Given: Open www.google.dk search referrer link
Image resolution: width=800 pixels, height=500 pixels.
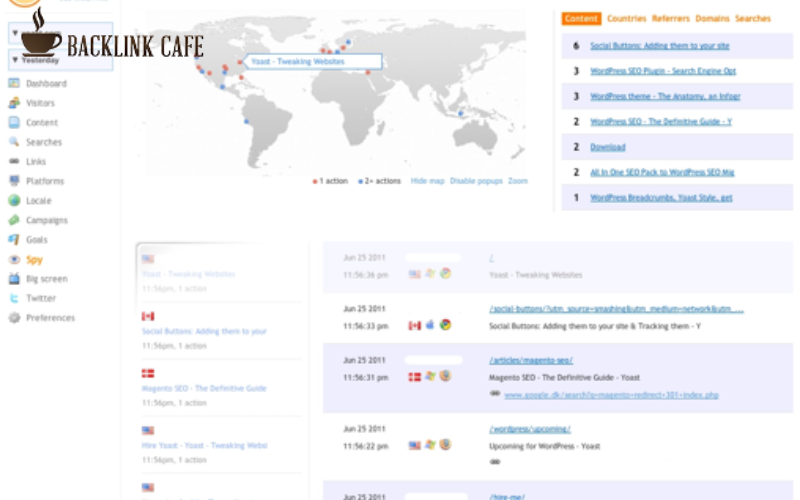Looking at the screenshot, I should 611,394.
